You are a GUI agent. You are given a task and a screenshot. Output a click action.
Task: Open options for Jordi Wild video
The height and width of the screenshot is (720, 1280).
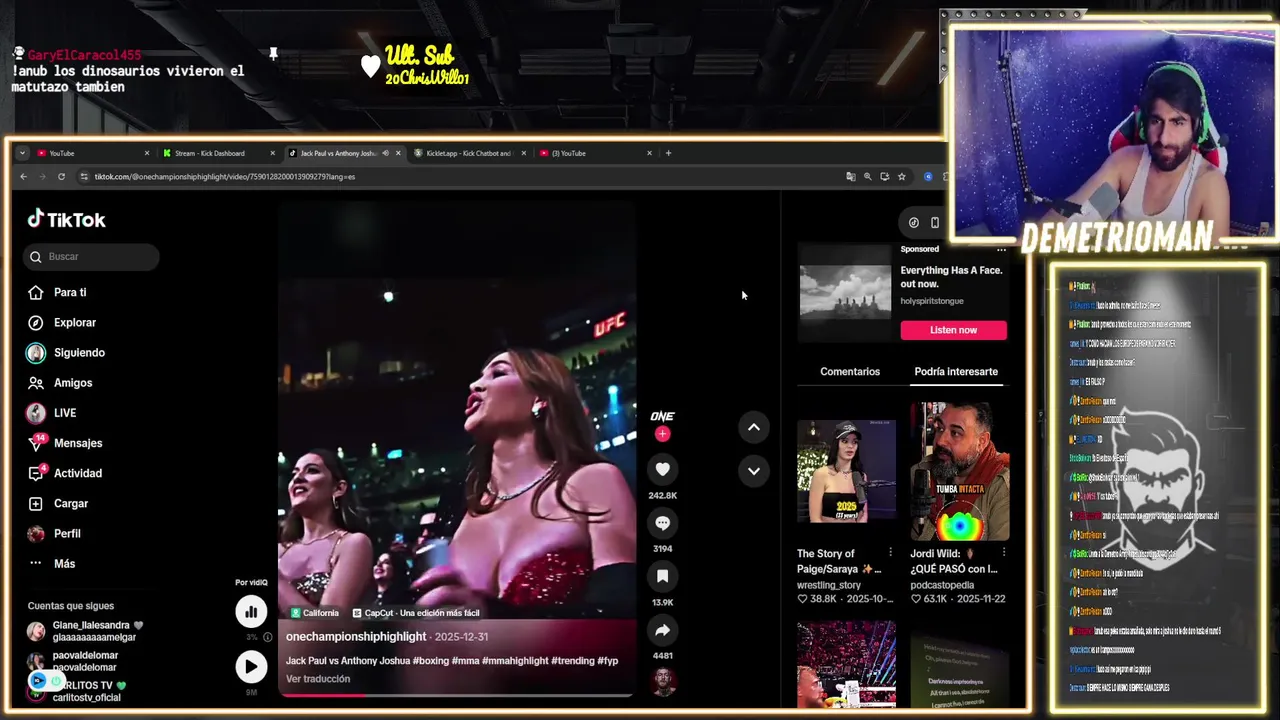(1003, 553)
